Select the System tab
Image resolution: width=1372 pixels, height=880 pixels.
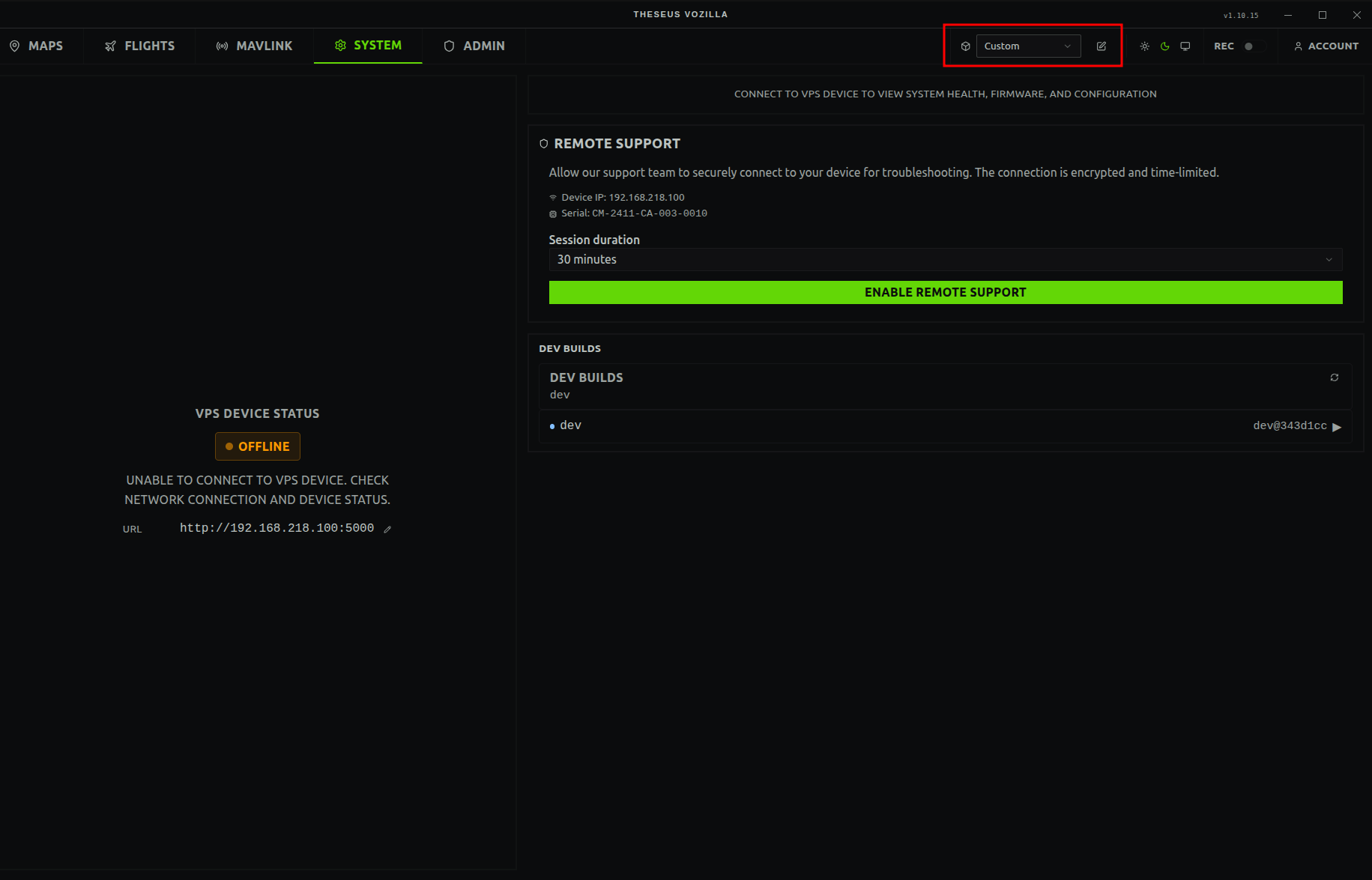pyautogui.click(x=368, y=46)
